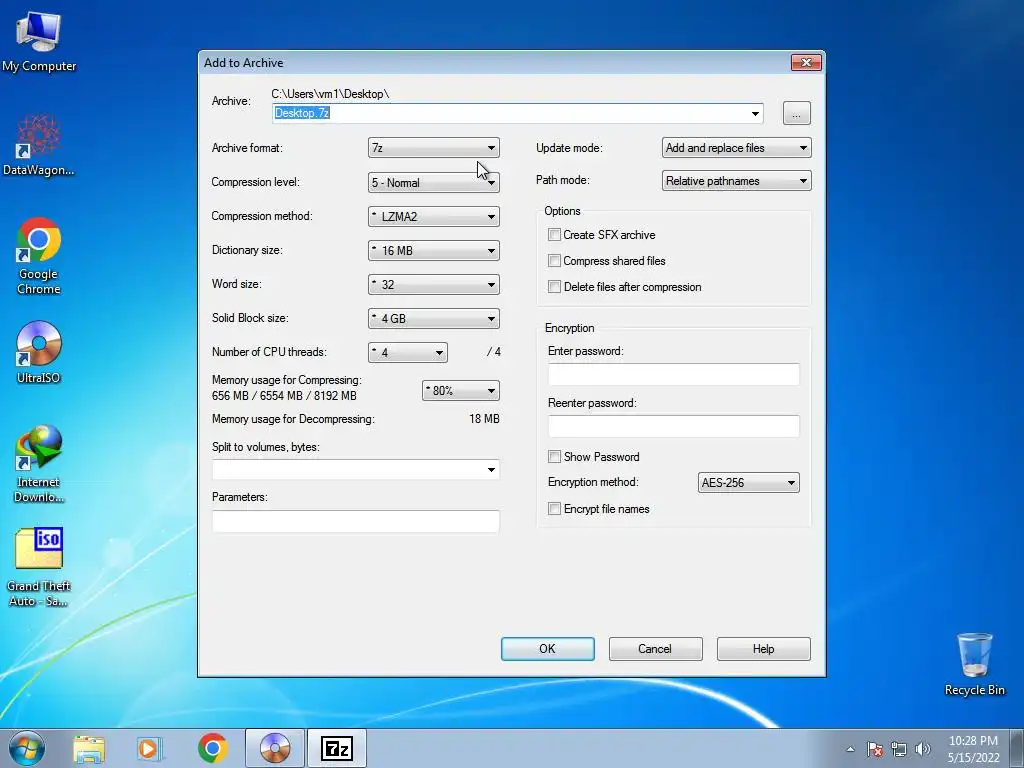Expand Compression level dropdown
1024x768 pixels.
pos(434,182)
